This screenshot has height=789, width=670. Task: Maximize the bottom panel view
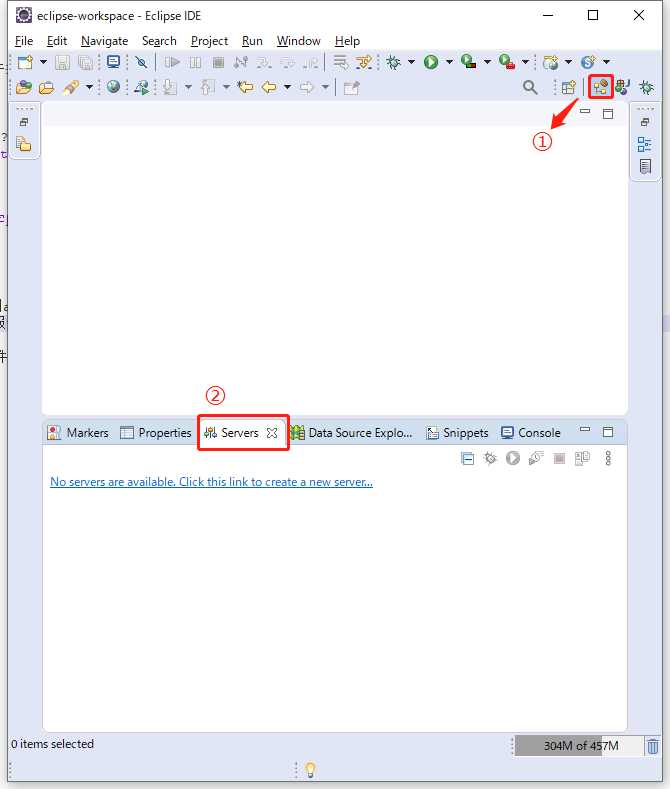[x=608, y=432]
